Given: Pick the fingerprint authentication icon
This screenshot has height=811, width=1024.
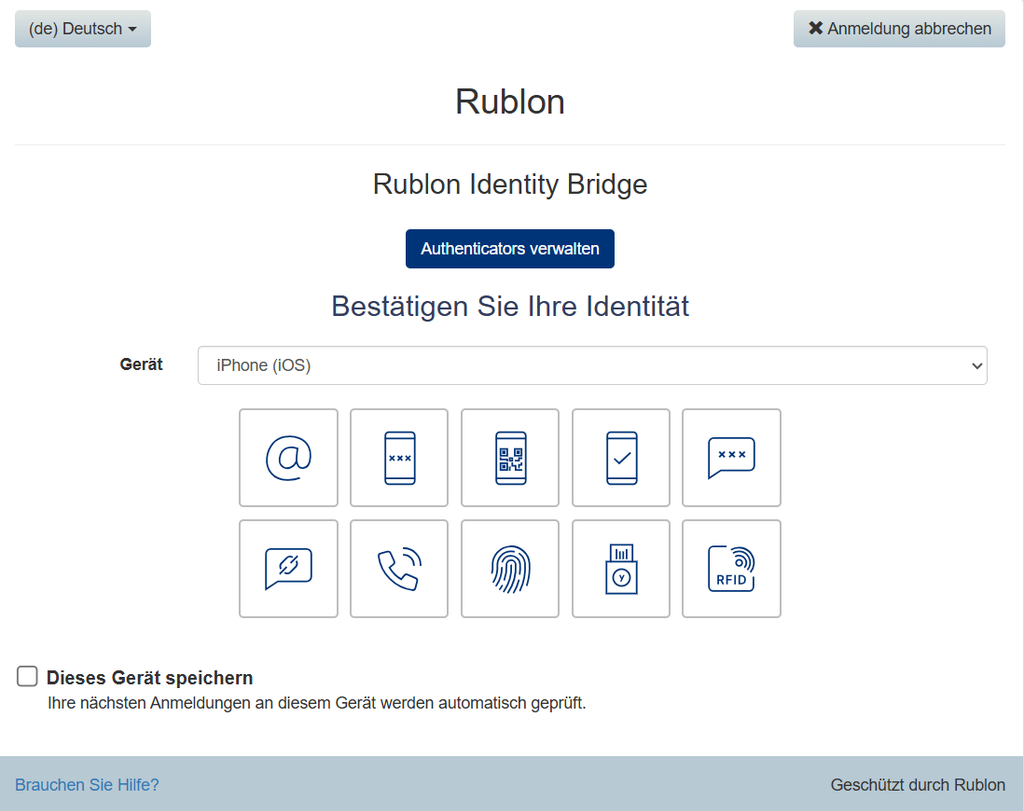Looking at the screenshot, I should point(510,569).
